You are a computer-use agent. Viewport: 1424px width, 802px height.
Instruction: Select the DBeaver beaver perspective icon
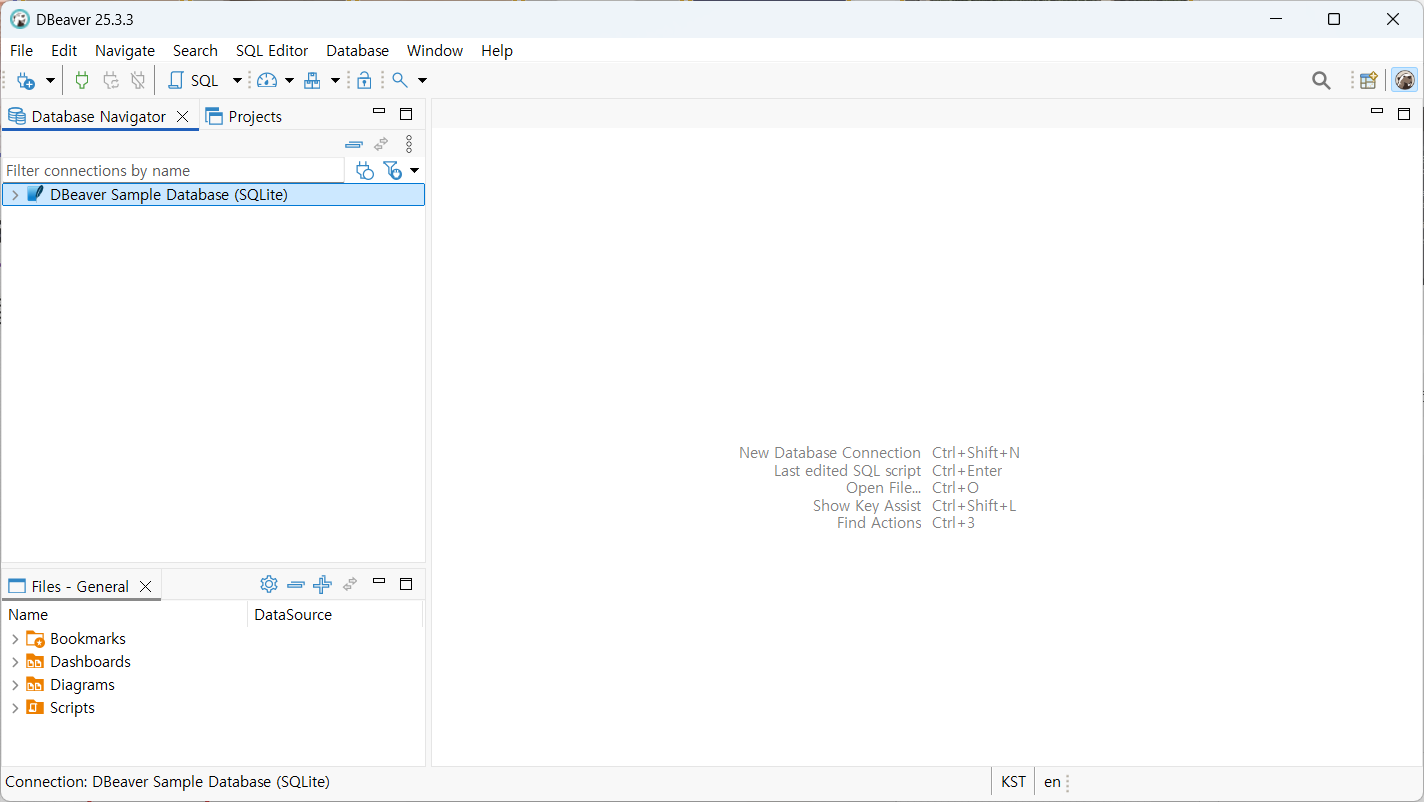pos(1405,81)
